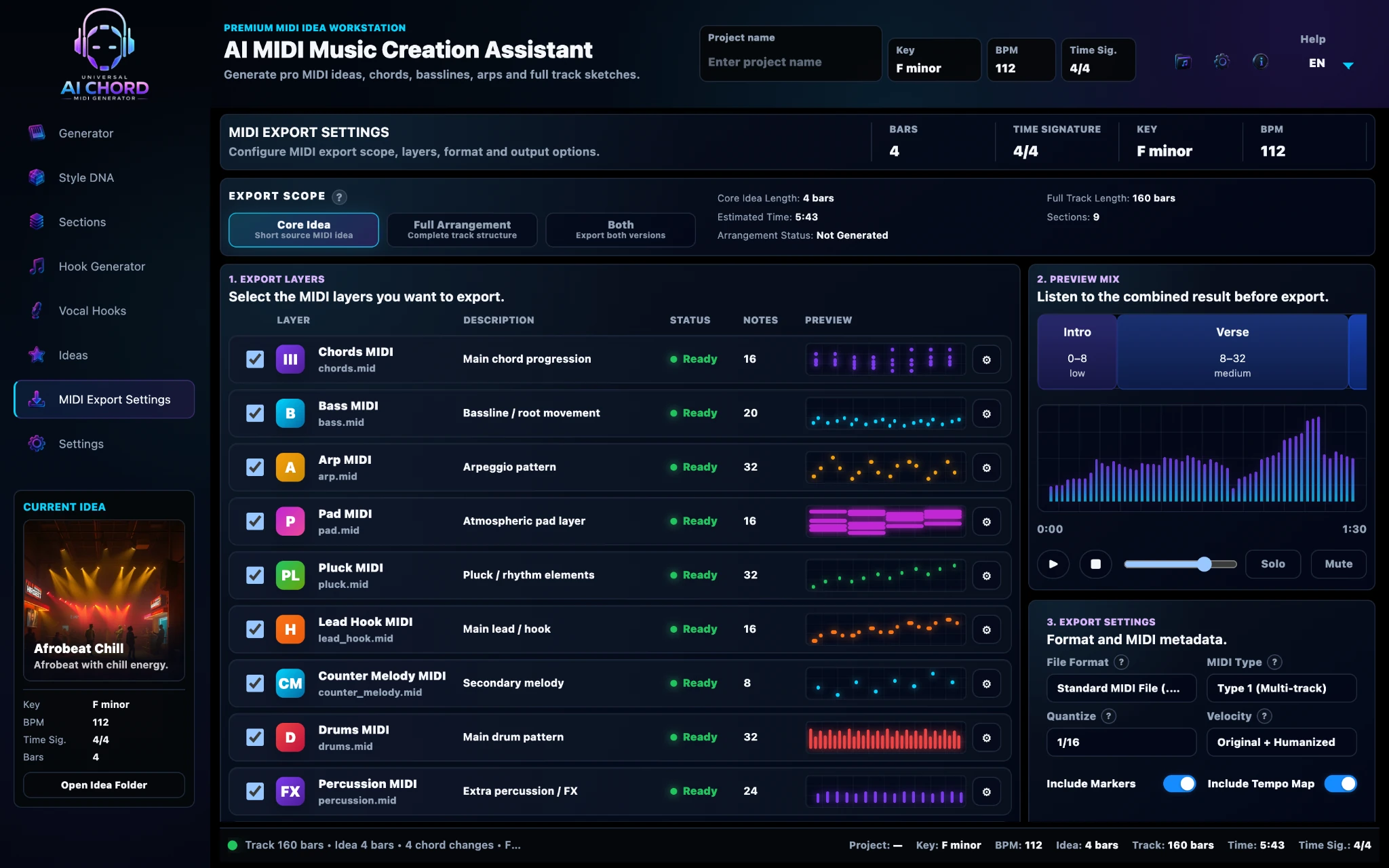The height and width of the screenshot is (868, 1389).
Task: Toggle the Include Tempo Map switch
Action: click(x=1341, y=784)
